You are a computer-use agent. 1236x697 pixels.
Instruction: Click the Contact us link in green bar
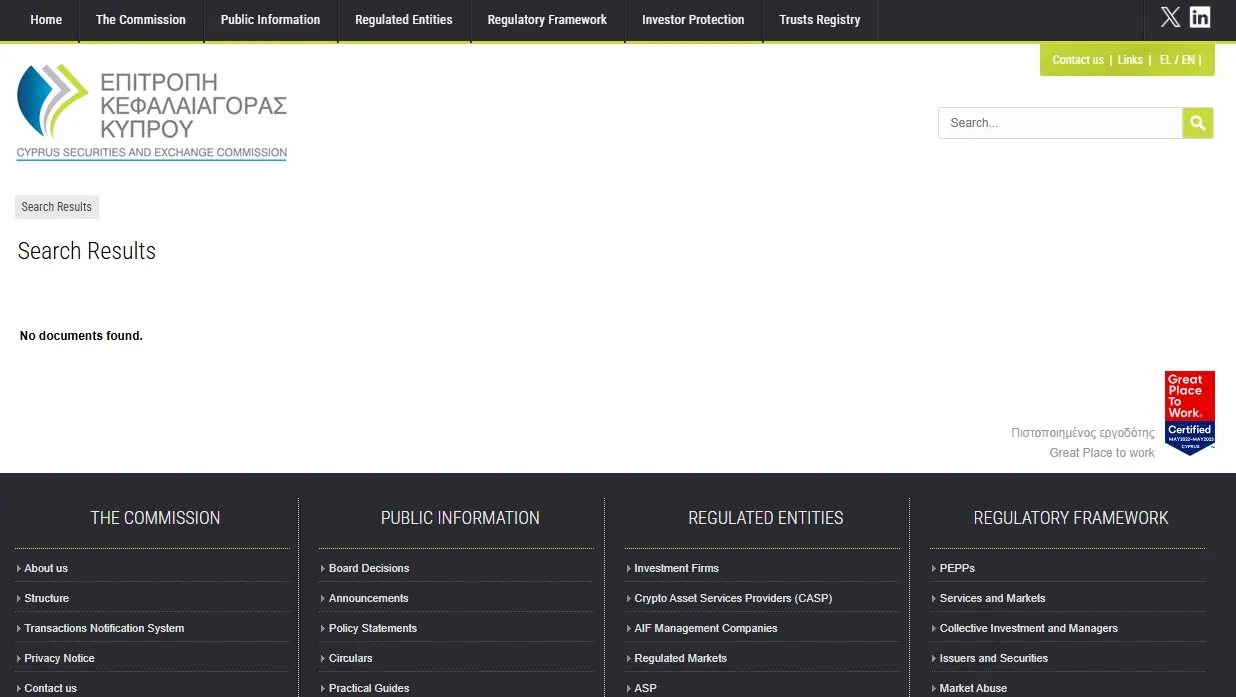(1078, 60)
